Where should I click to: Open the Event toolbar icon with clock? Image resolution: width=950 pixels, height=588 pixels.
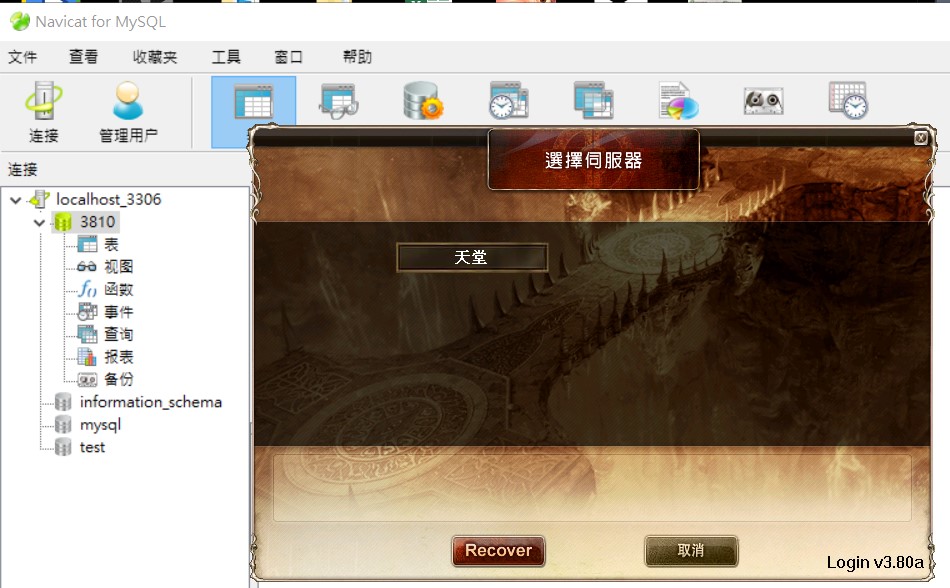pos(508,100)
